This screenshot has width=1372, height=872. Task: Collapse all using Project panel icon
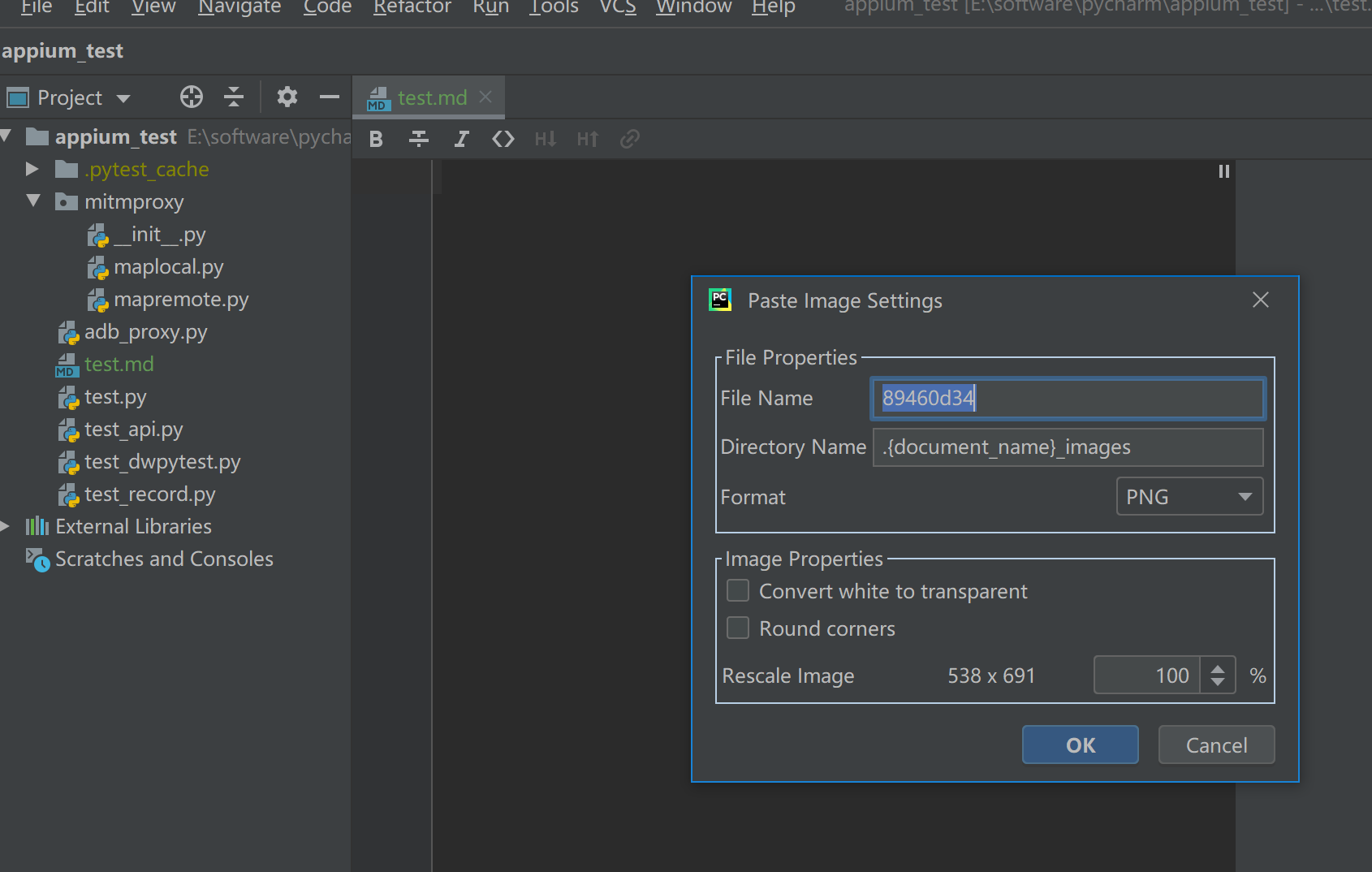click(234, 97)
